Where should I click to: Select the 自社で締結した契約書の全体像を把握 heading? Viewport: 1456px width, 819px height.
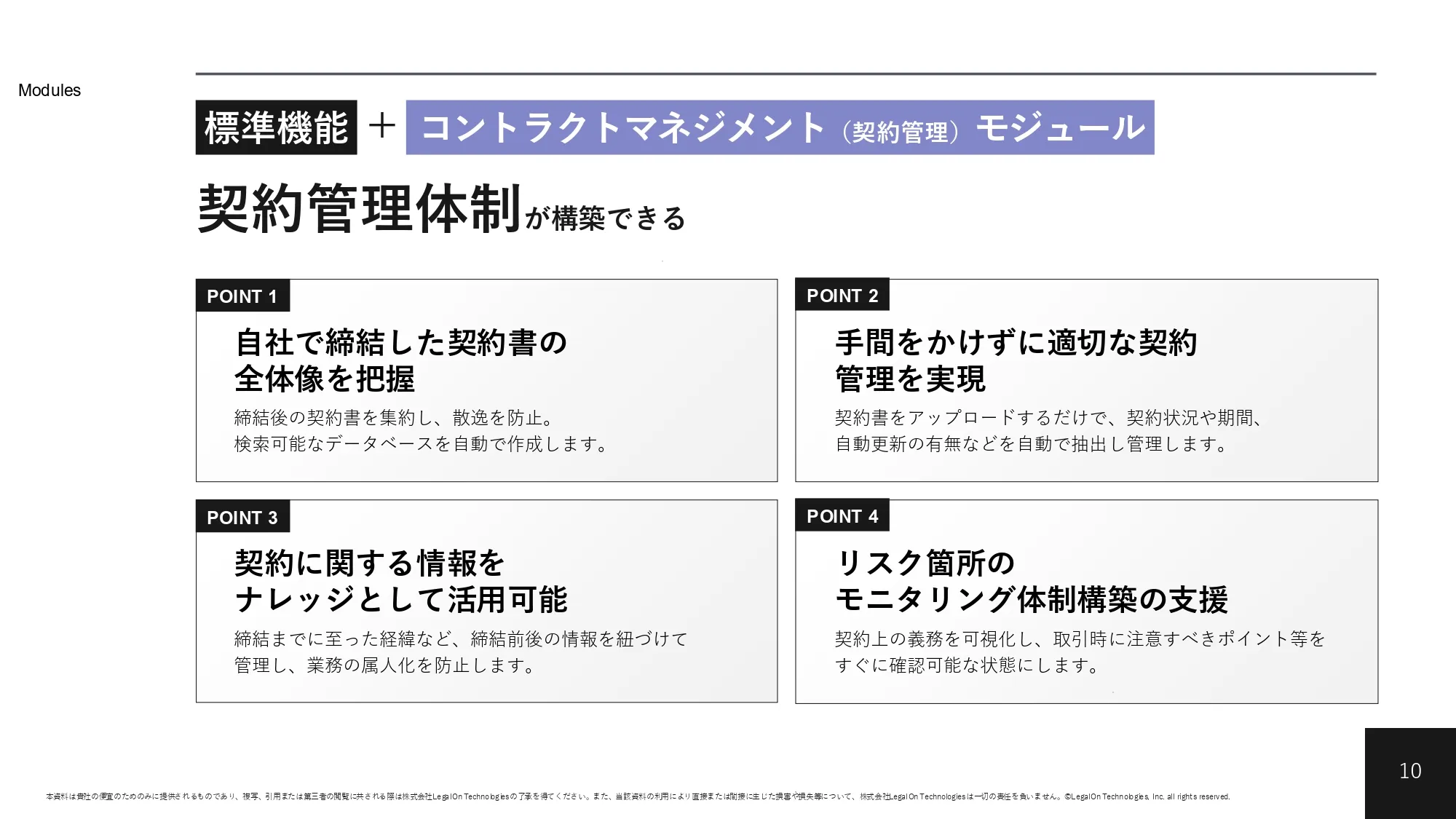click(x=400, y=360)
